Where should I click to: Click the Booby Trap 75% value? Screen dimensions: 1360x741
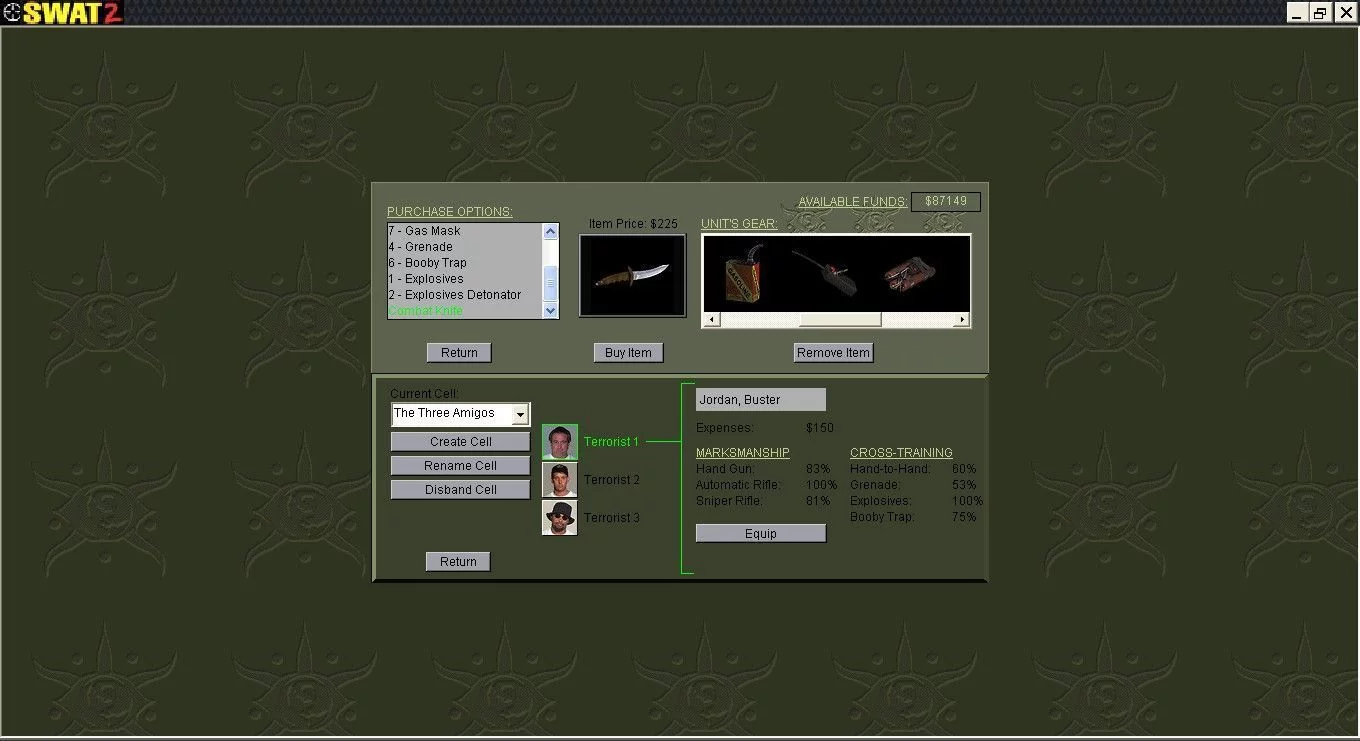click(964, 517)
